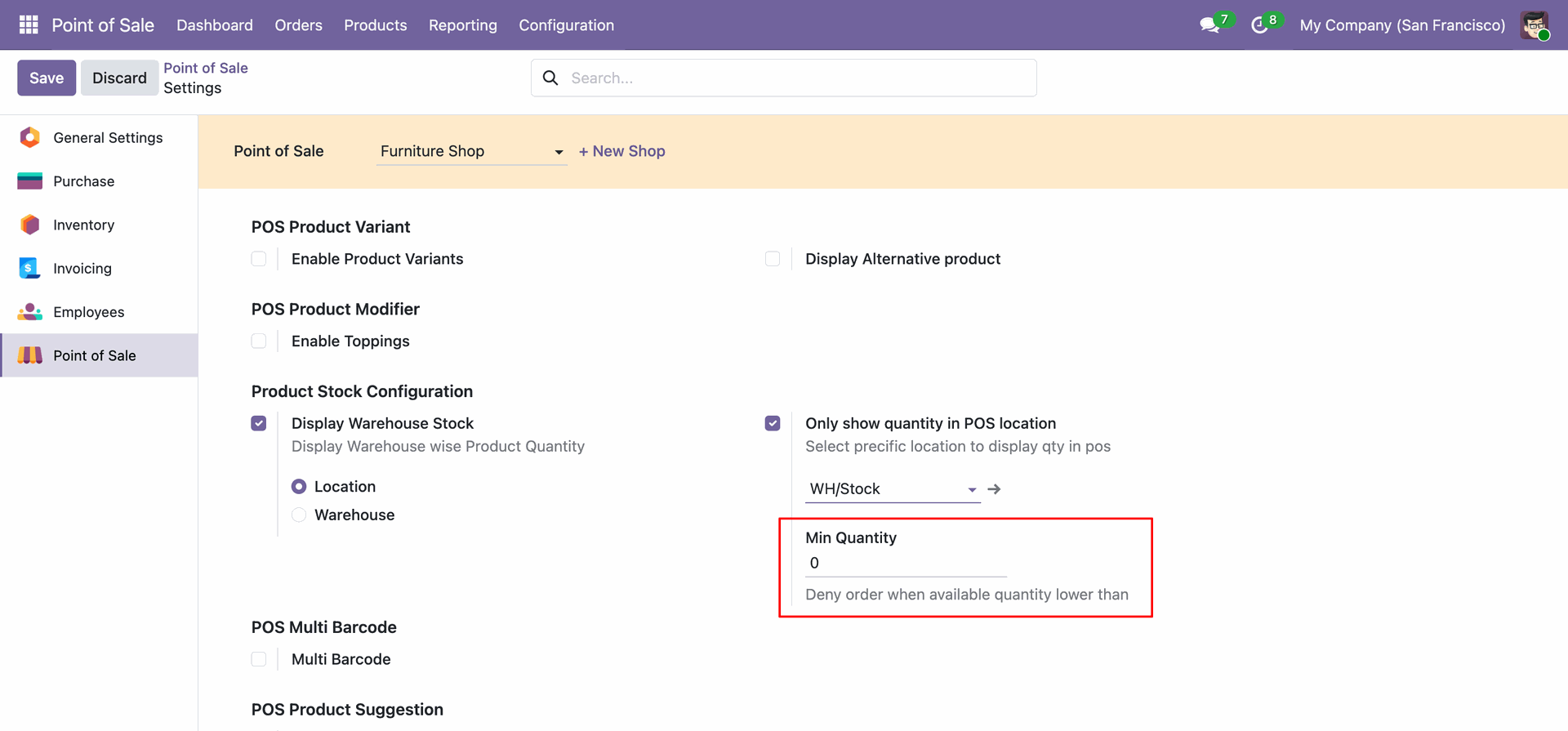The image size is (1568, 731).
Task: Click the Point of Sale app title
Action: [x=103, y=25]
